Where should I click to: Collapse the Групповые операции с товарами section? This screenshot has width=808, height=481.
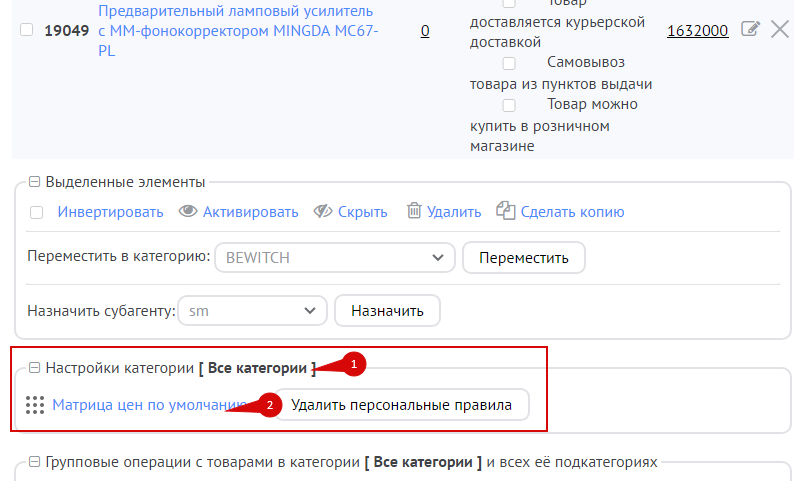(x=33, y=463)
